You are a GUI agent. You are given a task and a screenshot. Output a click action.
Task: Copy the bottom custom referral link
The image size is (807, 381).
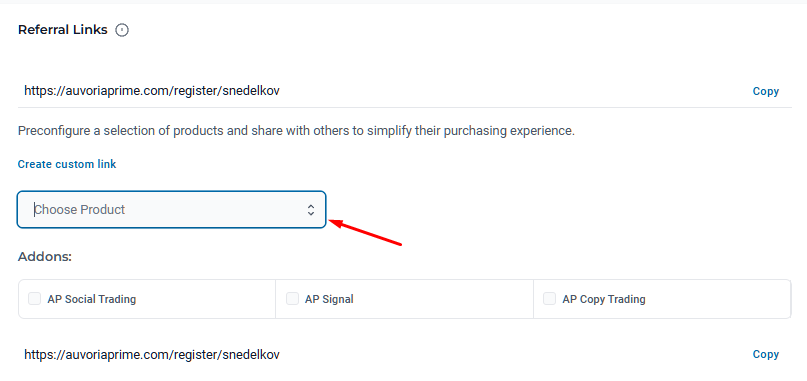765,354
